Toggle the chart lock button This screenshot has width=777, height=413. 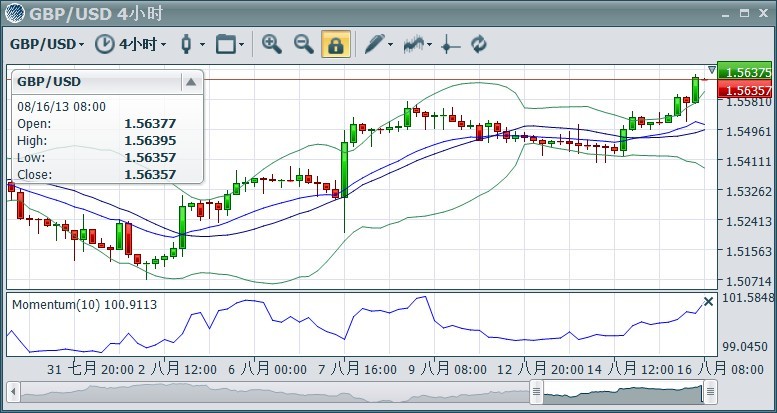coord(336,44)
